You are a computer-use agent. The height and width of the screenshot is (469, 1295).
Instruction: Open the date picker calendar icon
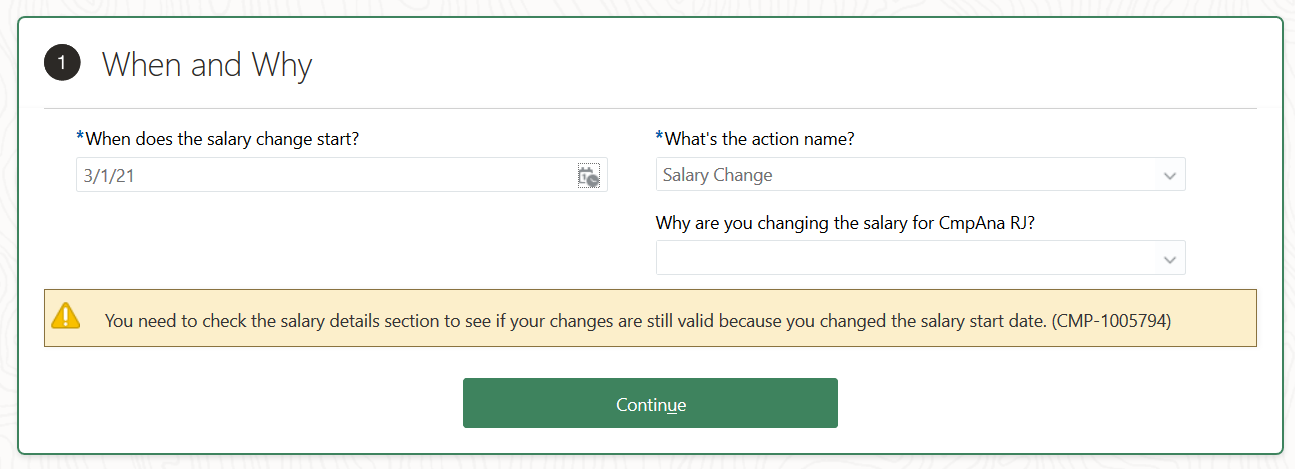pyautogui.click(x=588, y=176)
